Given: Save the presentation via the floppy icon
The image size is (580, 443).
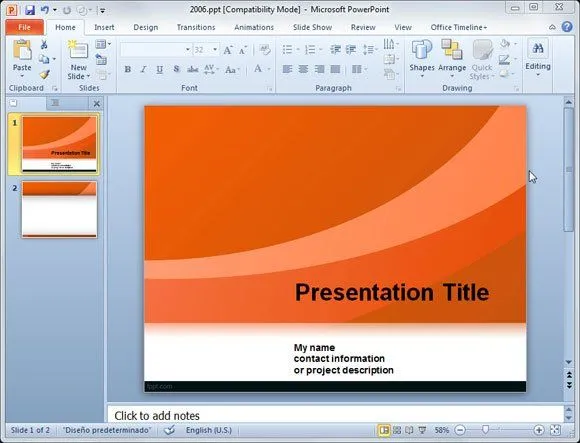Looking at the screenshot, I should point(30,10).
